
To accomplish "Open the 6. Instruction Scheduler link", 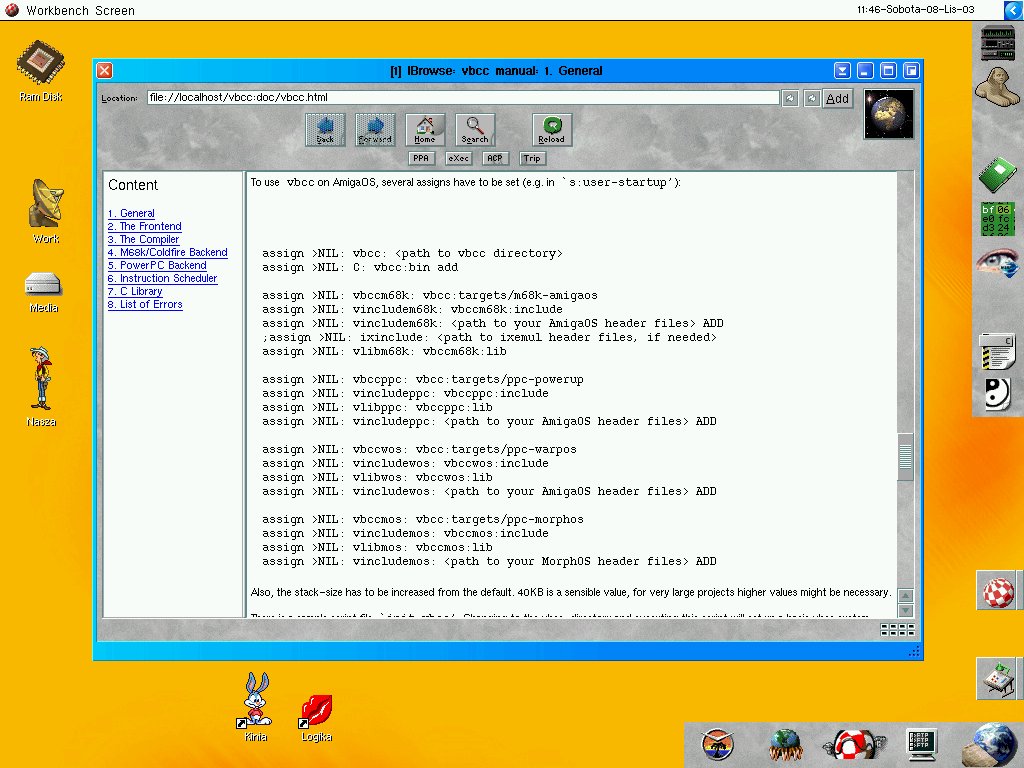I will (x=163, y=279).
